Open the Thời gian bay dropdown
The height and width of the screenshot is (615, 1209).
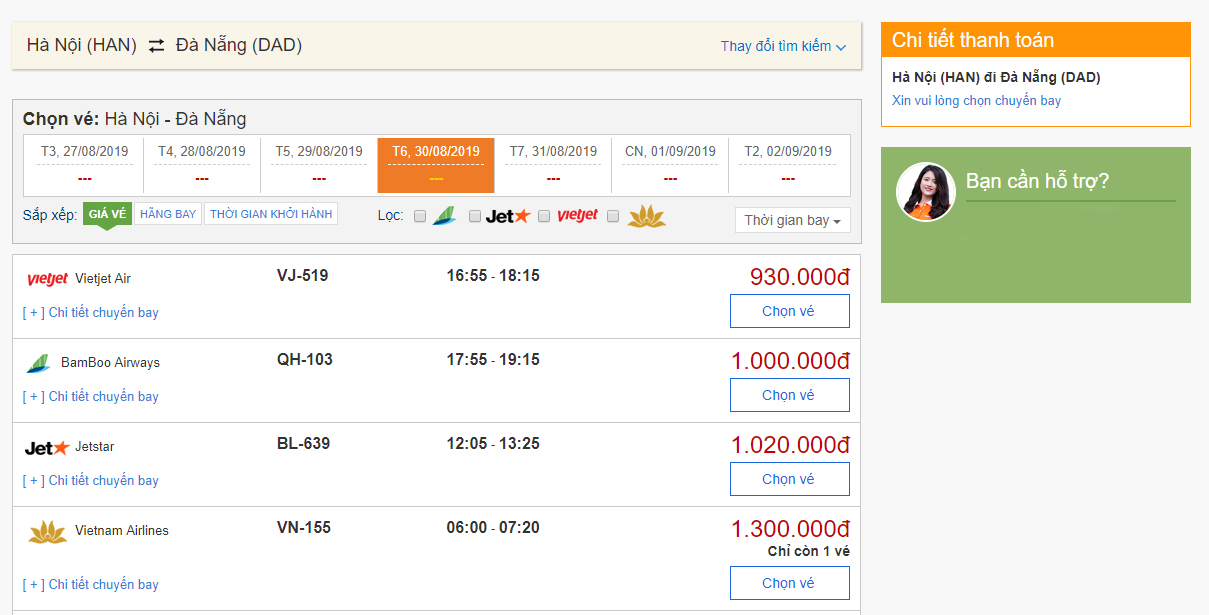click(x=792, y=220)
